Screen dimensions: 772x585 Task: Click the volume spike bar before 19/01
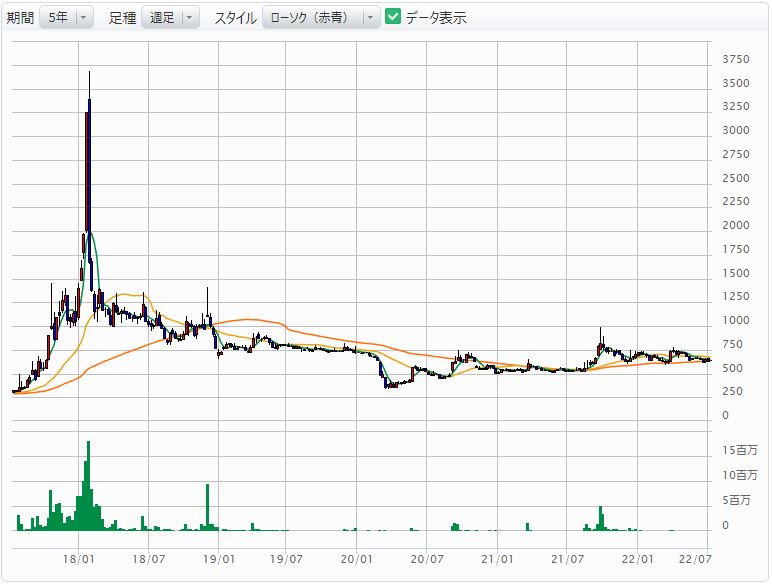207,507
